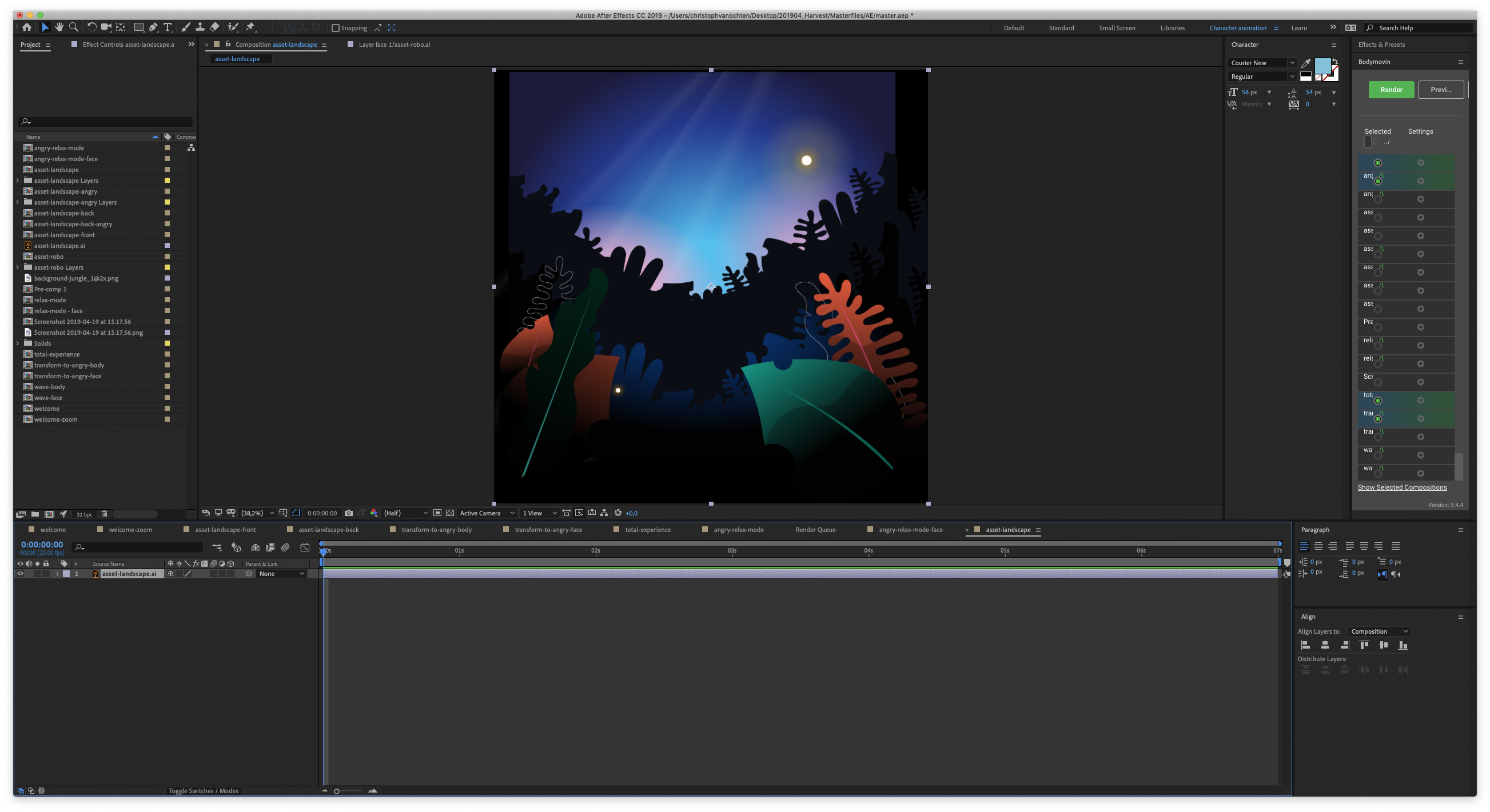This screenshot has height=812, width=1490.
Task: Toggle transparency grid in viewer
Action: (450, 513)
